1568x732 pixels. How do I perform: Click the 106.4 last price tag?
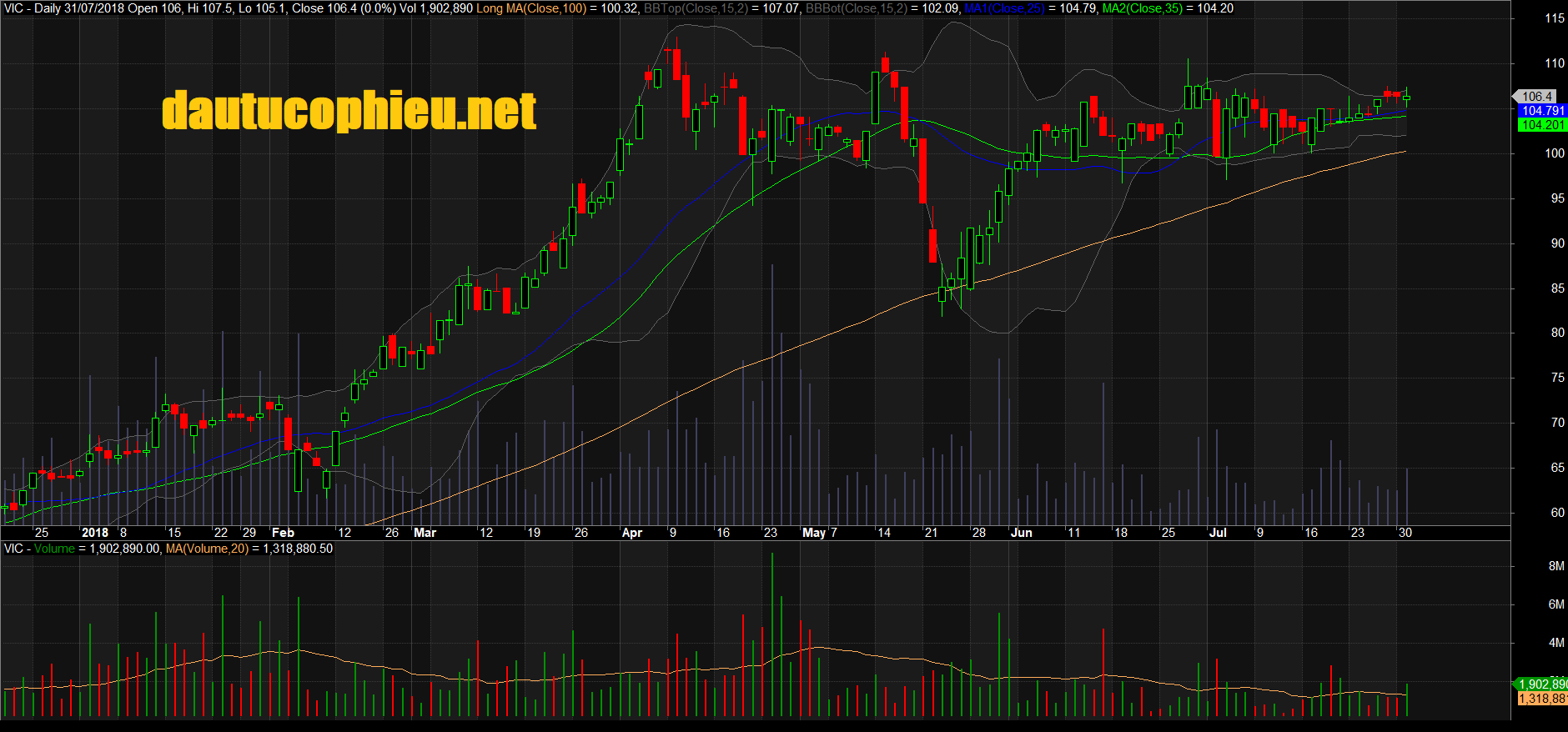pos(1537,97)
